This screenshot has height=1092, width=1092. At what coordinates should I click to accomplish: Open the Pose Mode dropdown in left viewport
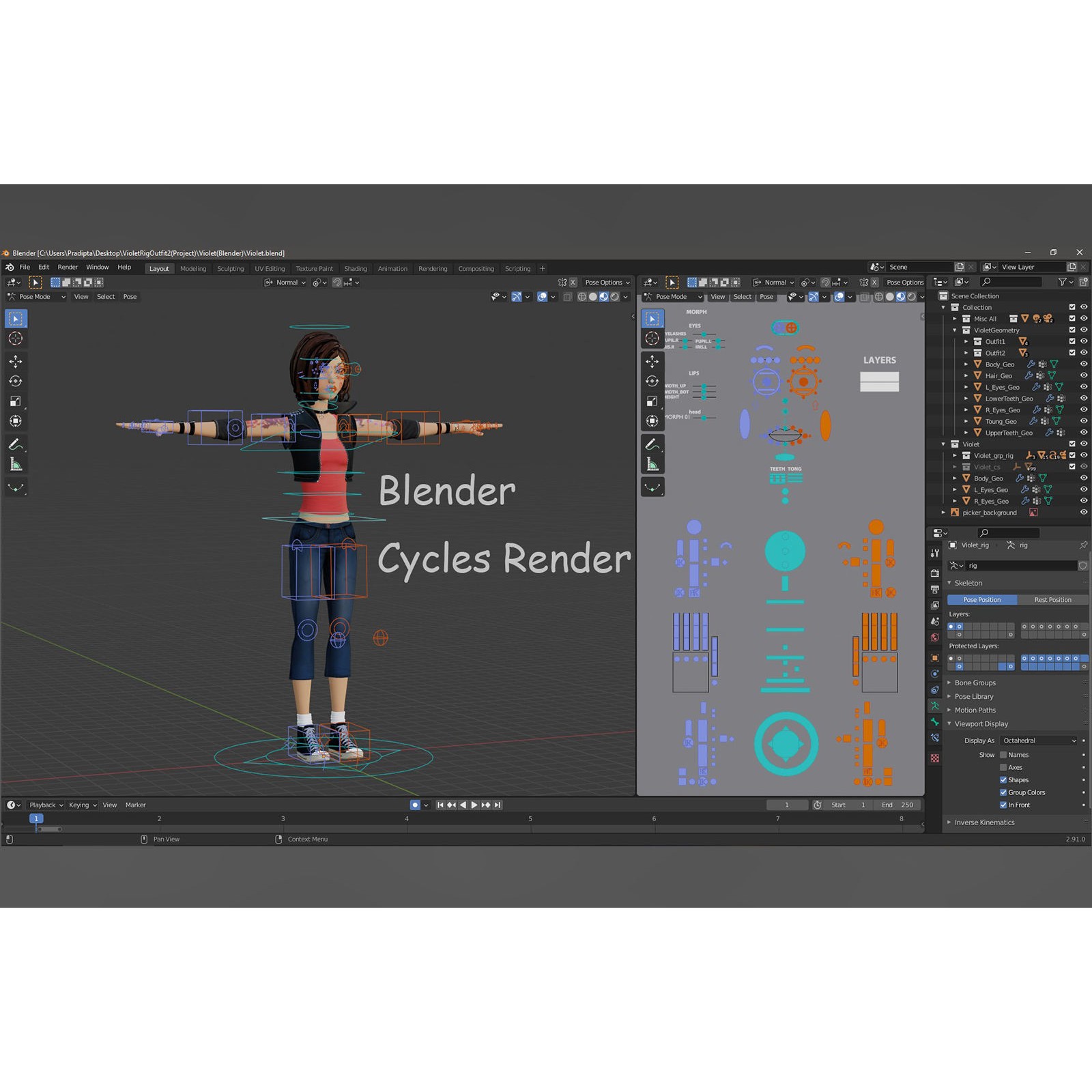click(x=37, y=297)
